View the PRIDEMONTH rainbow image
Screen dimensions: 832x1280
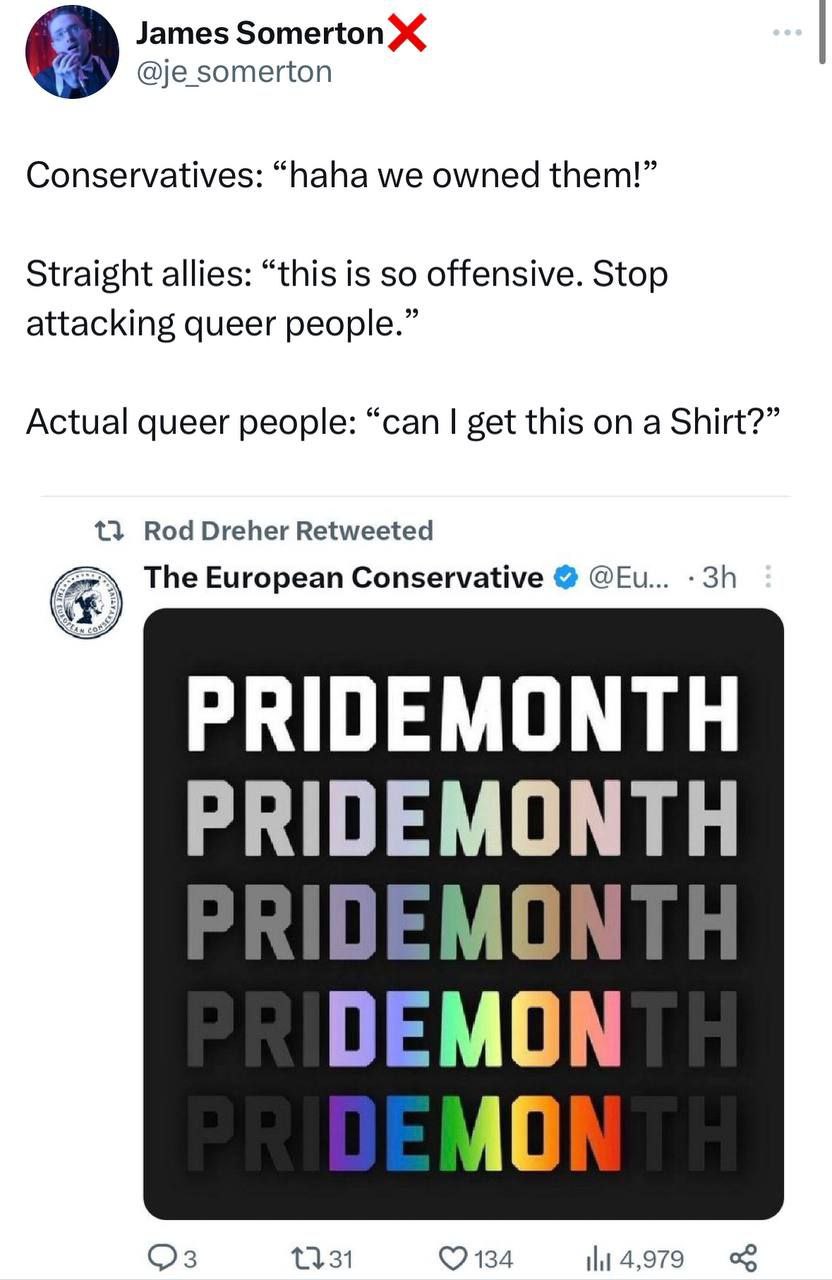pos(464,913)
